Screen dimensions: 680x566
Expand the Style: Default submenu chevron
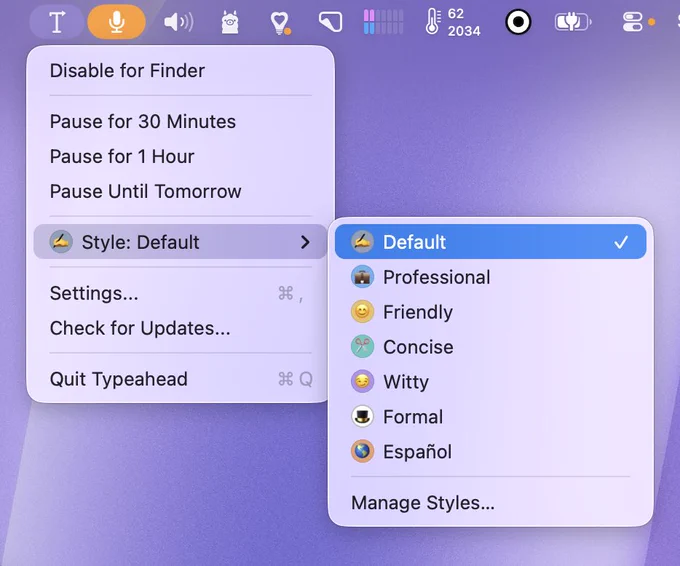tap(305, 242)
